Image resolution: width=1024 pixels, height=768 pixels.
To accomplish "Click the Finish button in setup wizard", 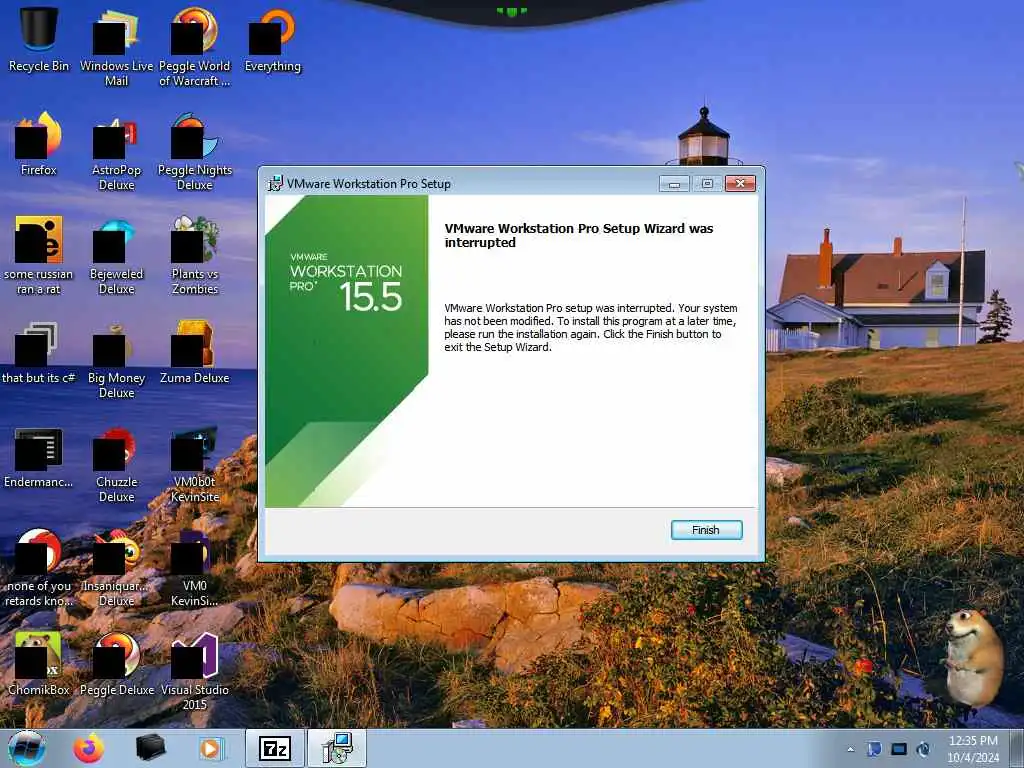I will 706,530.
